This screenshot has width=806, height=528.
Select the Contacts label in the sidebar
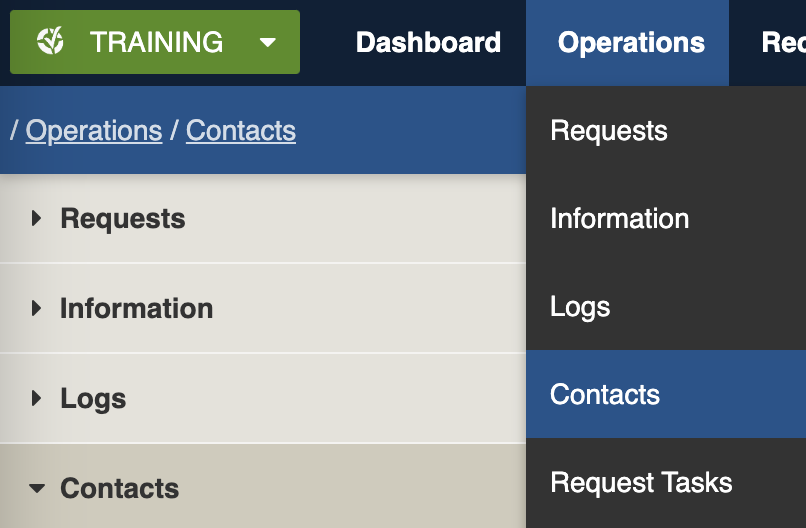coord(119,488)
